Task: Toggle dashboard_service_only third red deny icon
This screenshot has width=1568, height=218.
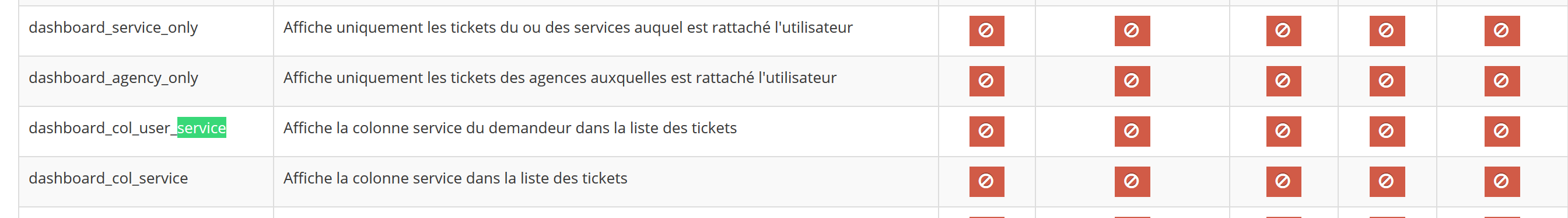Action: click(x=1283, y=30)
